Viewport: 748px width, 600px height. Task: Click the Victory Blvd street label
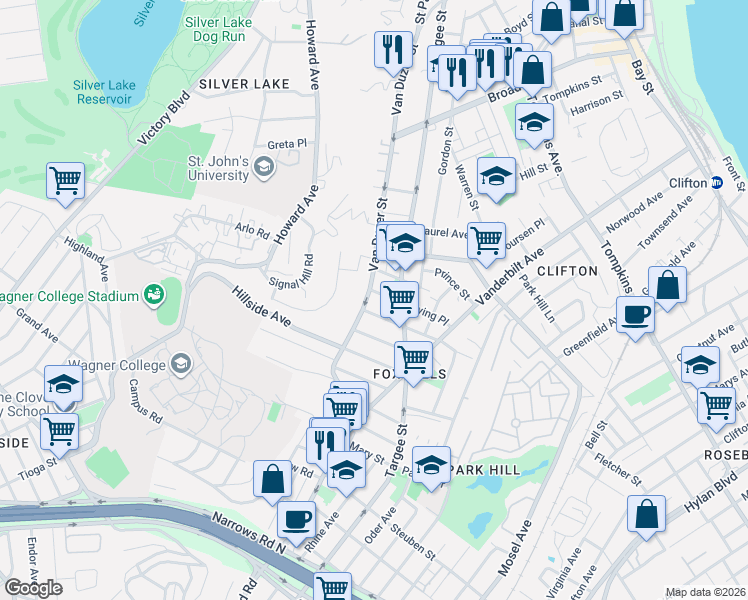click(164, 118)
